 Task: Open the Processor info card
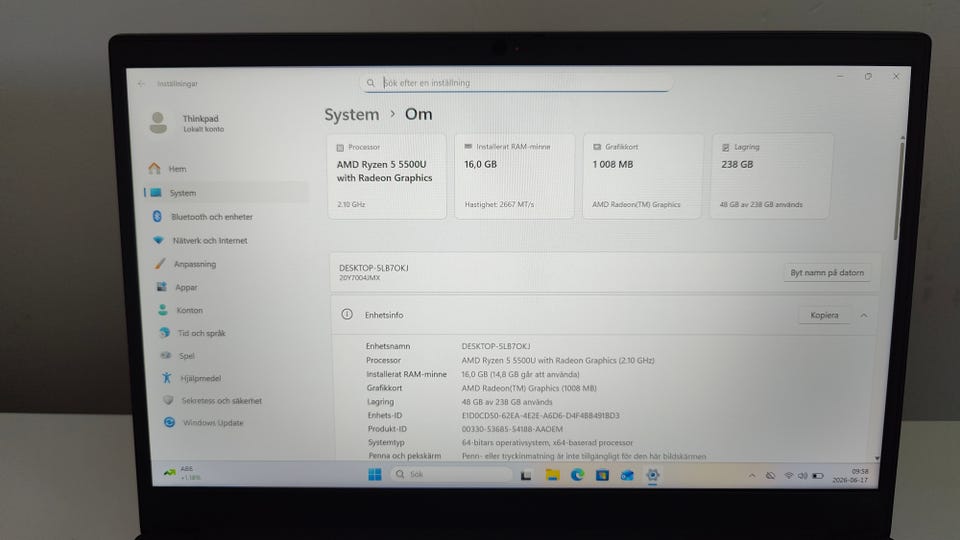tap(387, 176)
